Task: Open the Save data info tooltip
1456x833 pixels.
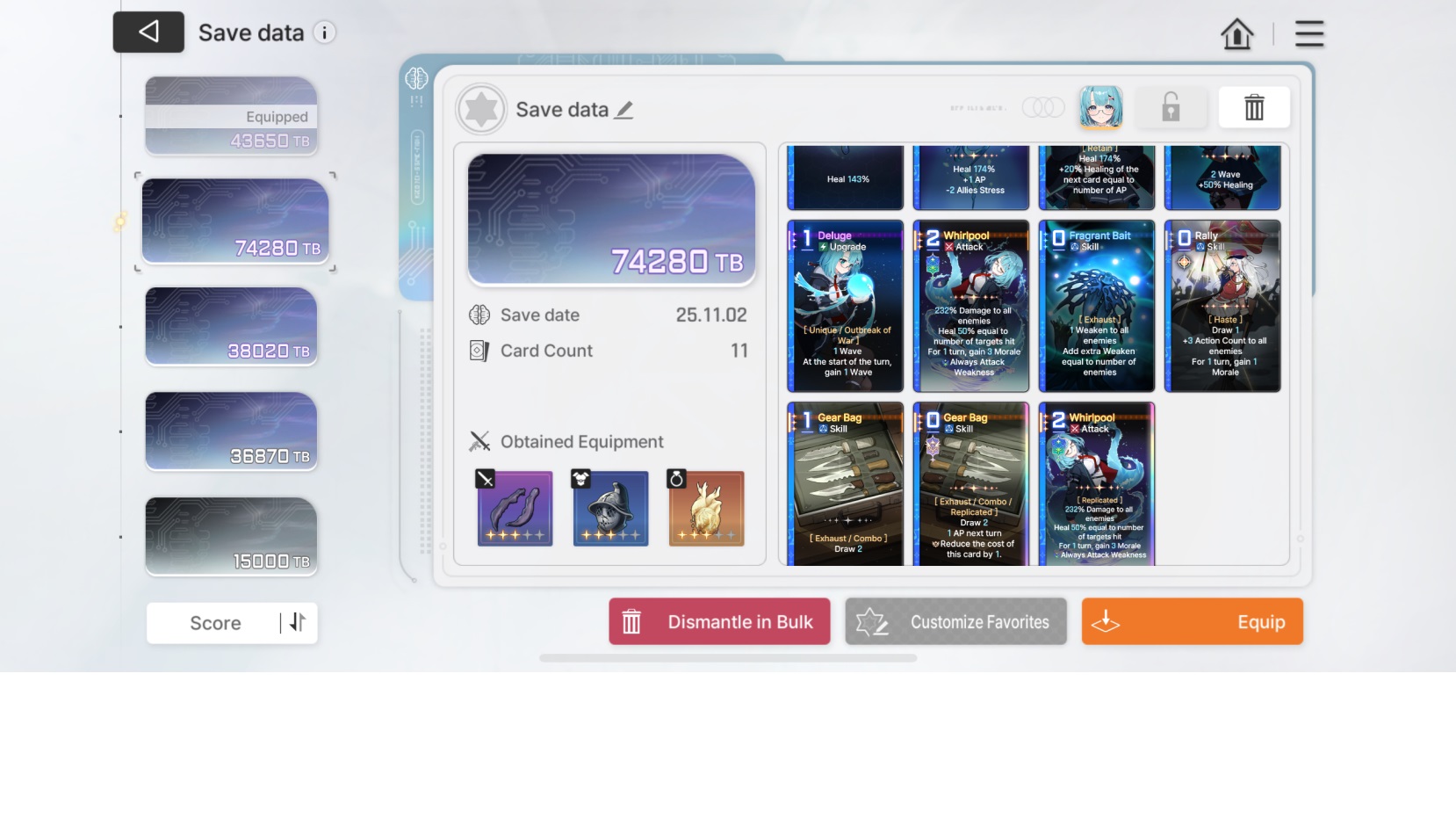Action: [325, 33]
